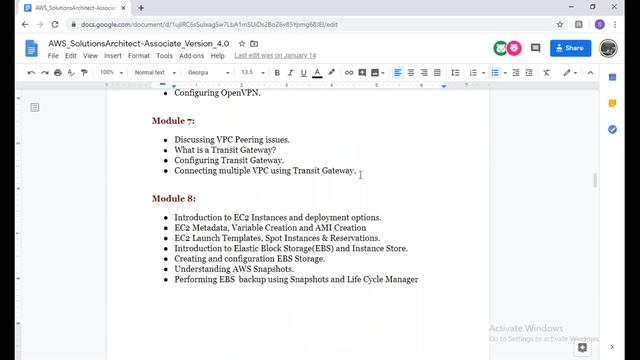Toggle the bulleted list
This screenshot has width=640, height=360.
pyautogui.click(x=495, y=73)
